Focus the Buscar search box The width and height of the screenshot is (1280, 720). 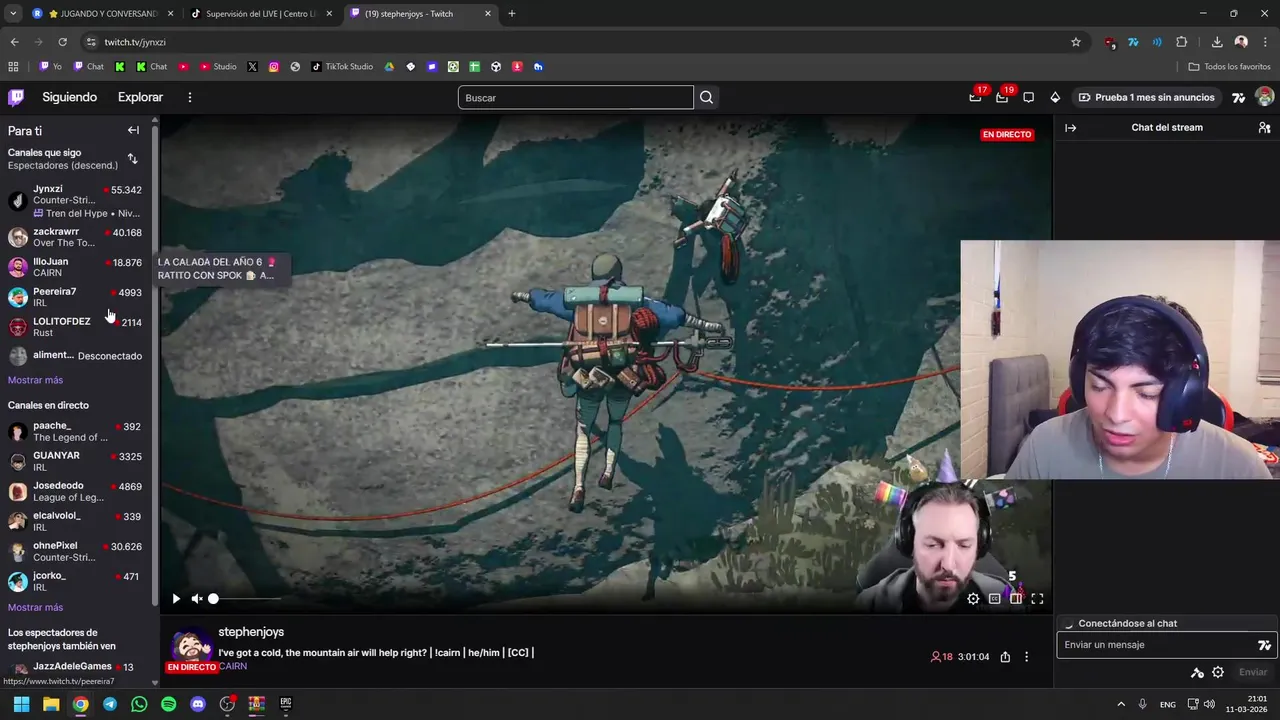click(x=576, y=97)
